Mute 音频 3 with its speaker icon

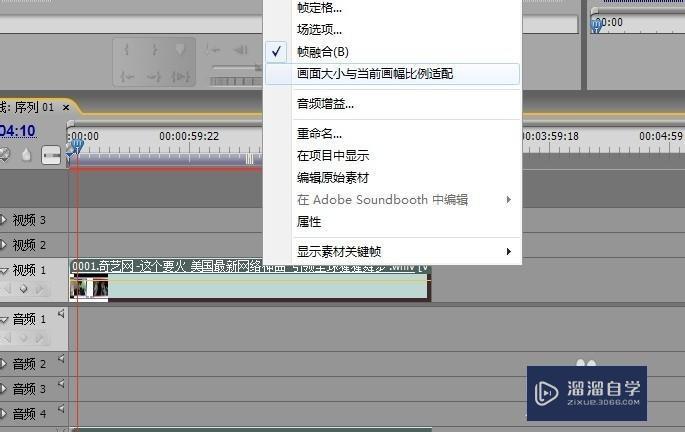point(61,384)
